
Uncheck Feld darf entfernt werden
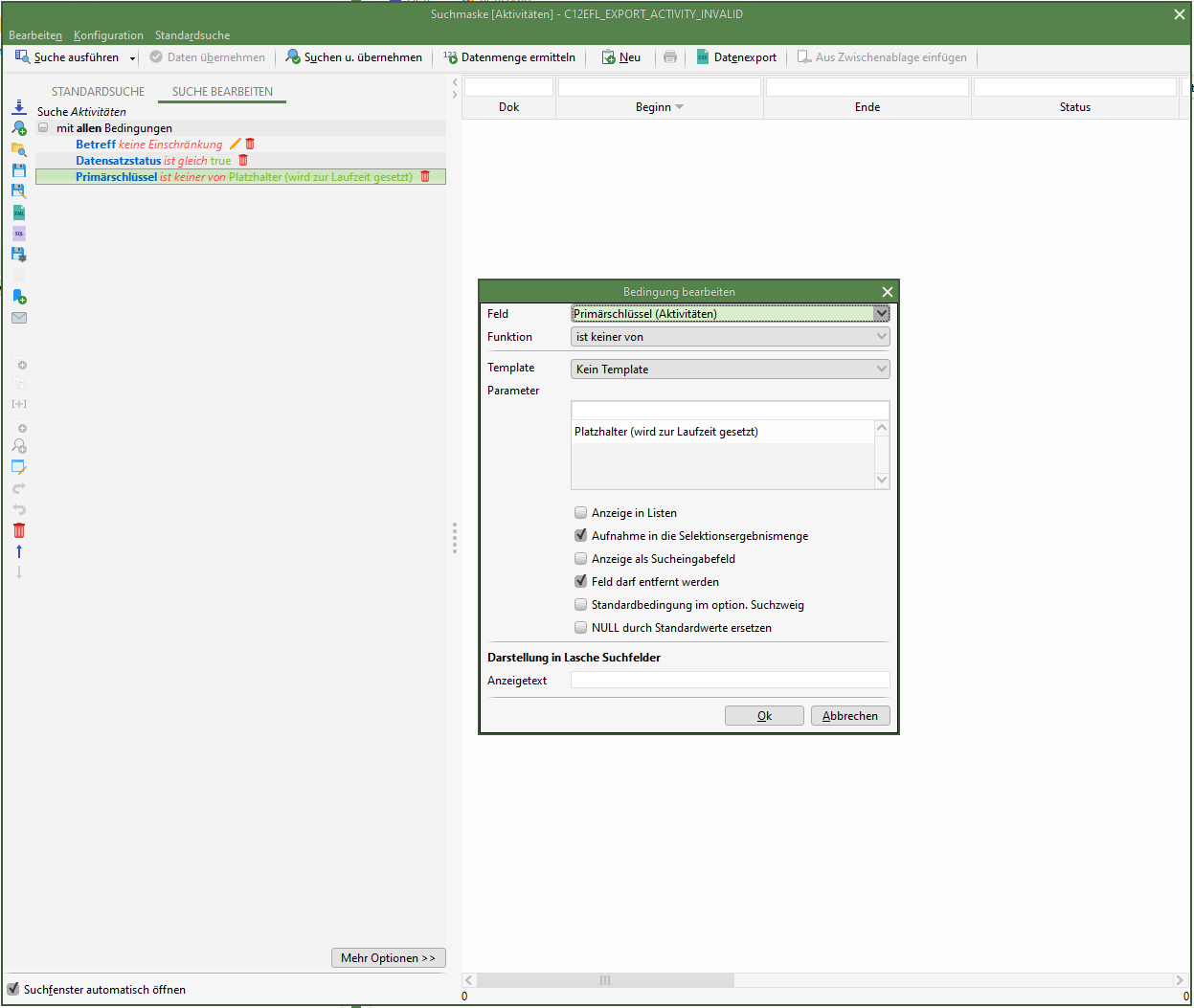click(581, 582)
